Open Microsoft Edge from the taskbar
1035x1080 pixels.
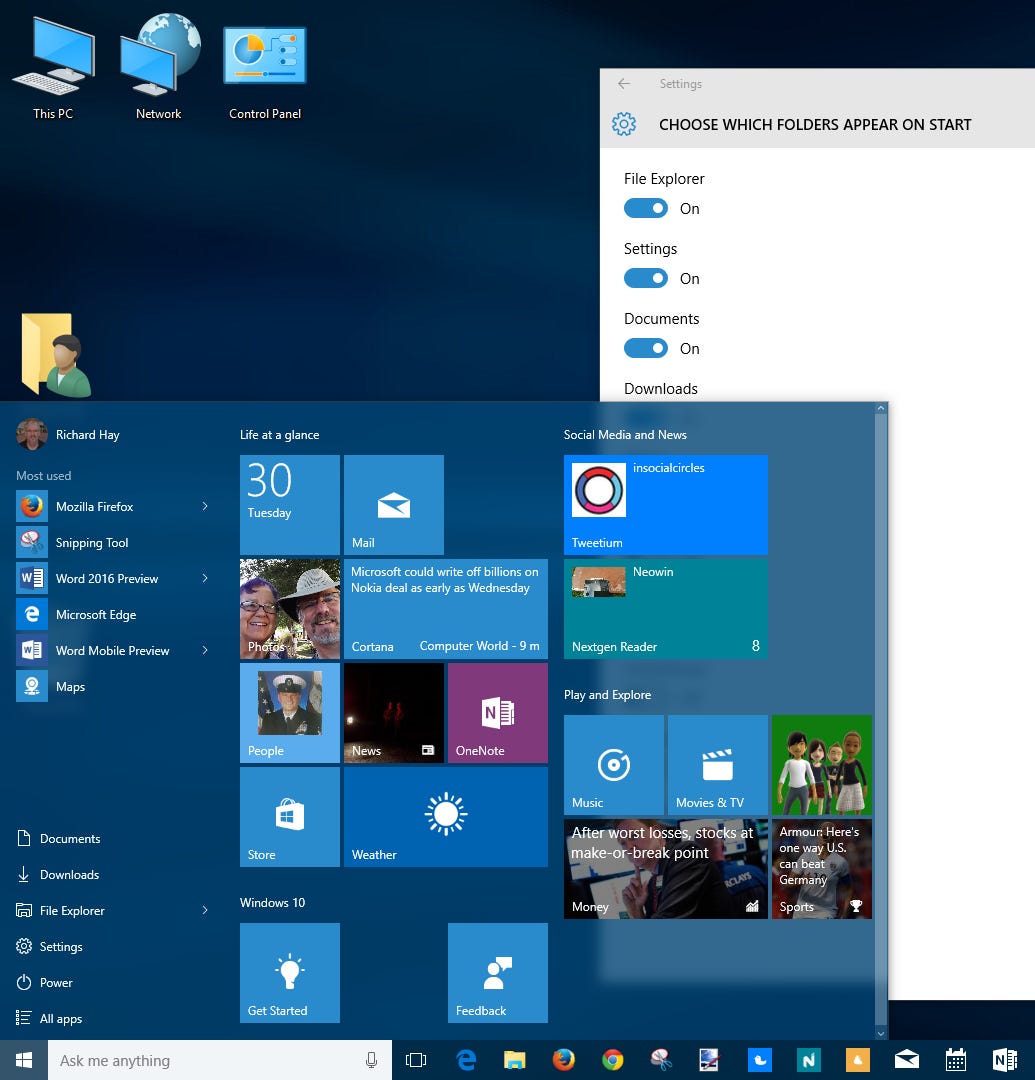[466, 1060]
